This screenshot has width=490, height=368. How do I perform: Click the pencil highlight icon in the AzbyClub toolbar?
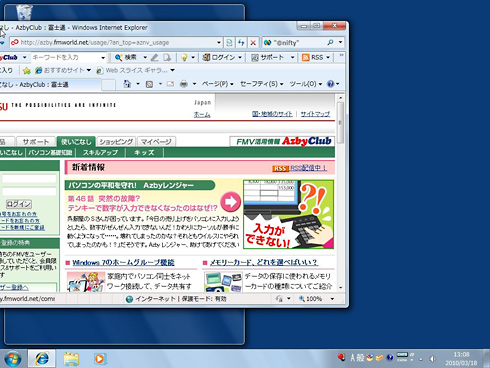click(154, 57)
